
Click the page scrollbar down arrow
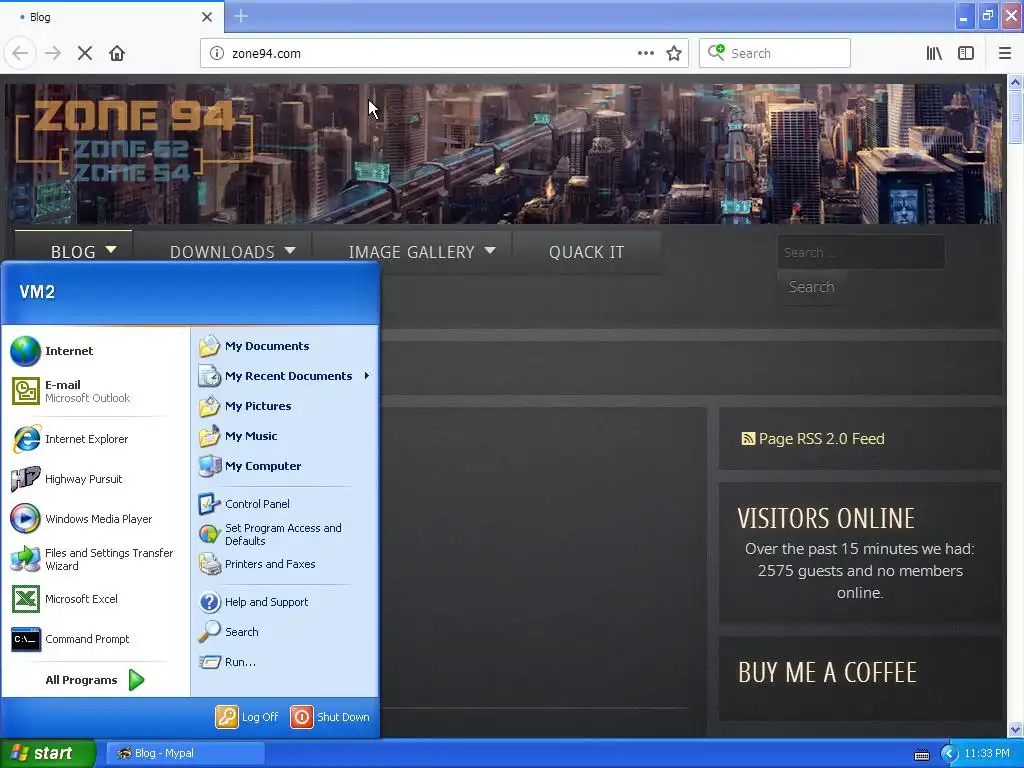pos(1016,729)
